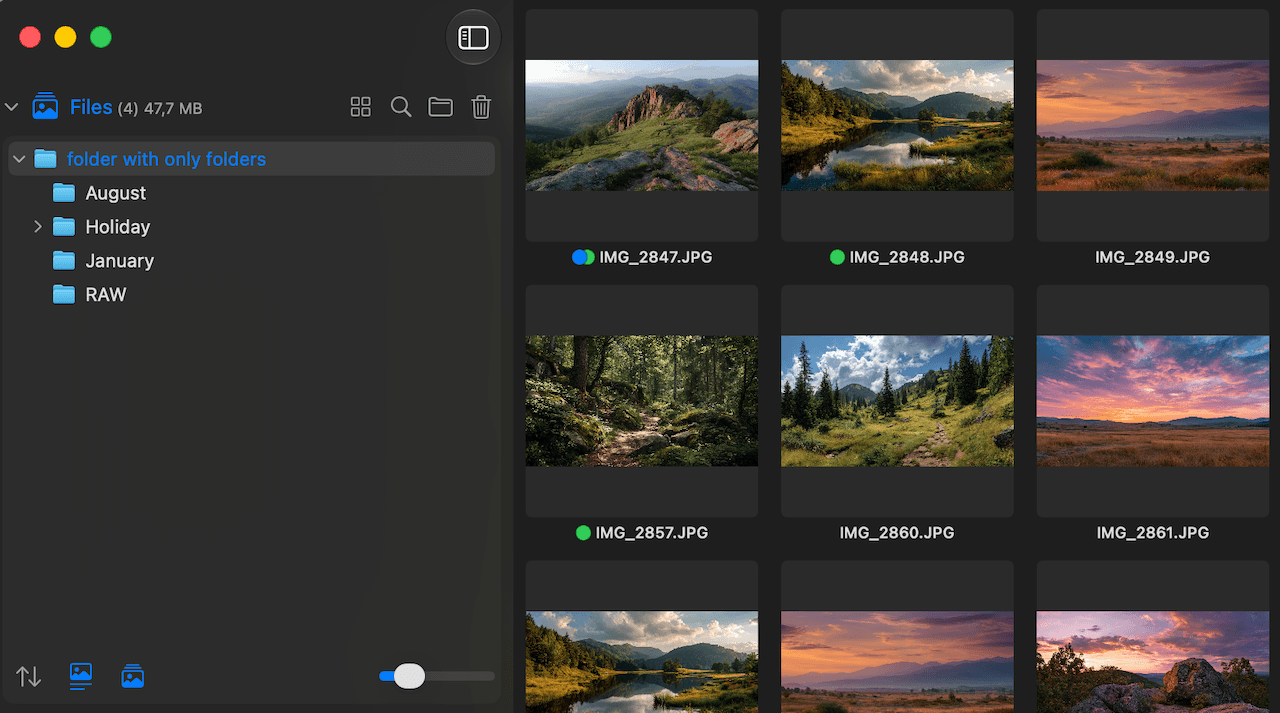Open IMG_2847.JPG mountain ridge thumbnail
This screenshot has height=713, width=1280.
click(642, 125)
